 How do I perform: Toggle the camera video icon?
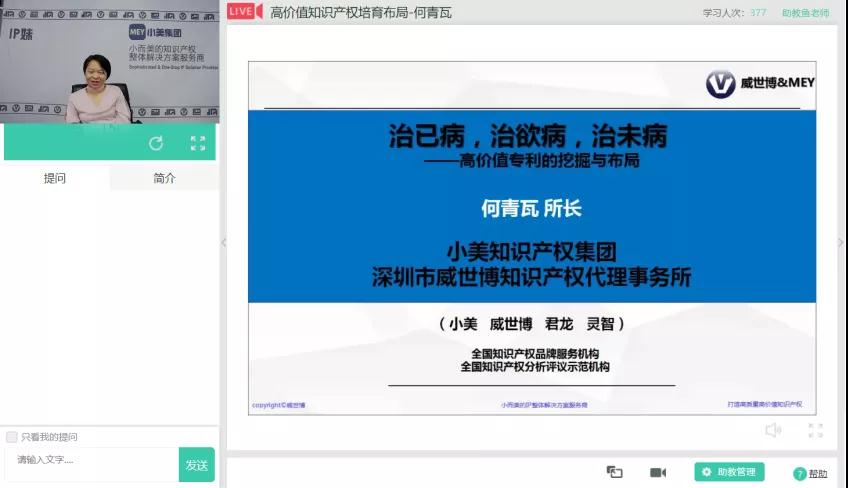coord(658,472)
